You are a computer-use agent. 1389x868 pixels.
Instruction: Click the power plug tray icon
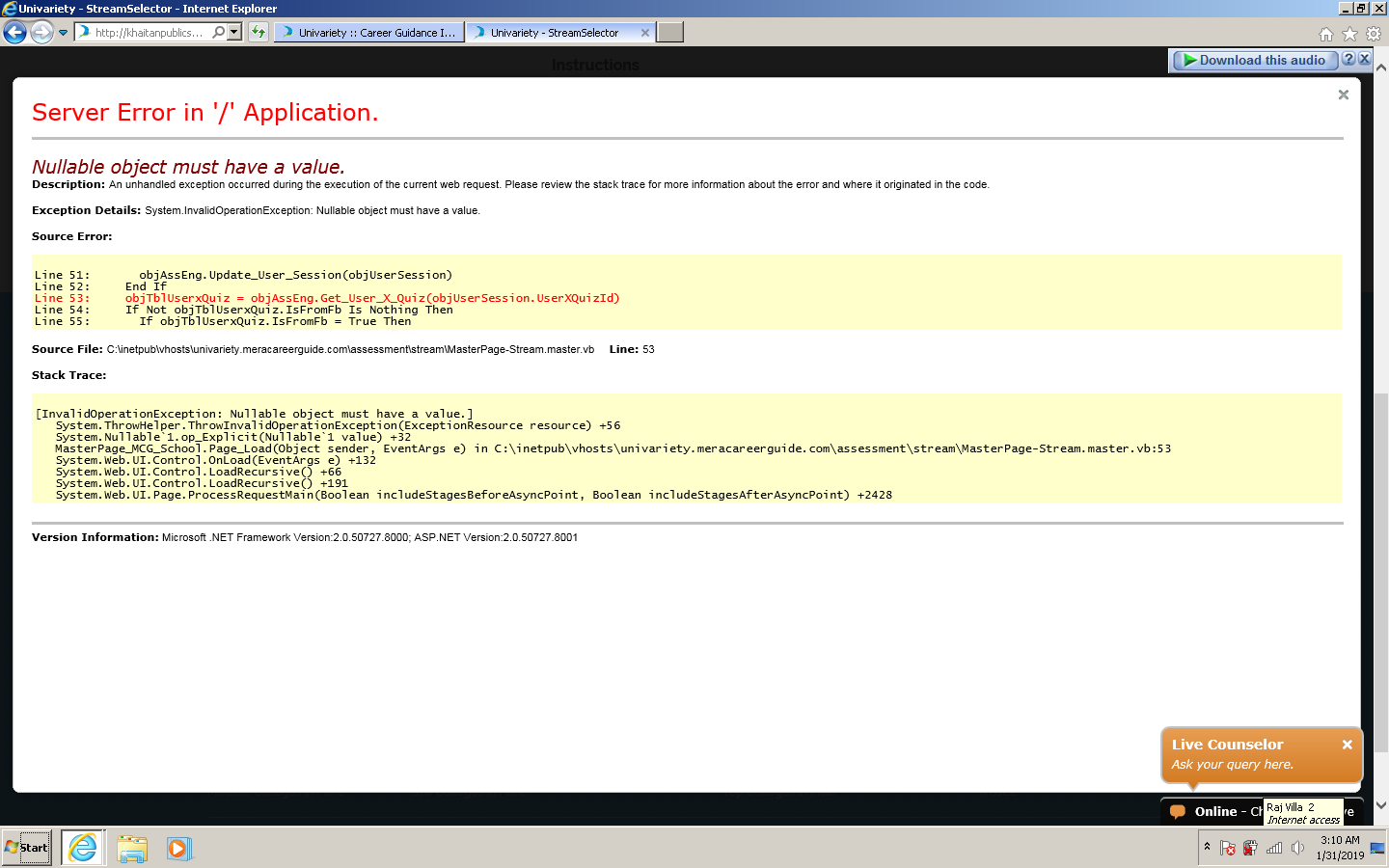[1250, 848]
